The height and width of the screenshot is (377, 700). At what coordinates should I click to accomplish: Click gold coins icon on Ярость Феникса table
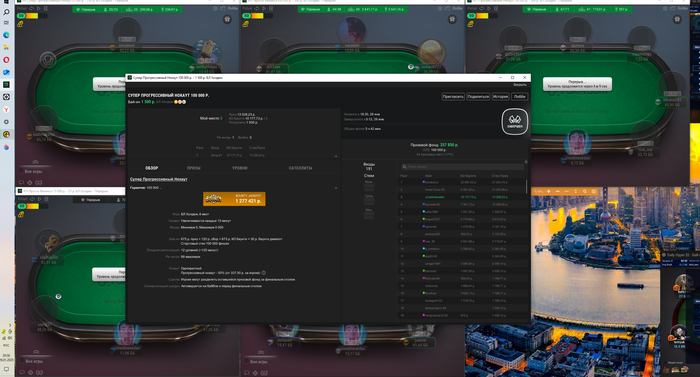[21, 215]
